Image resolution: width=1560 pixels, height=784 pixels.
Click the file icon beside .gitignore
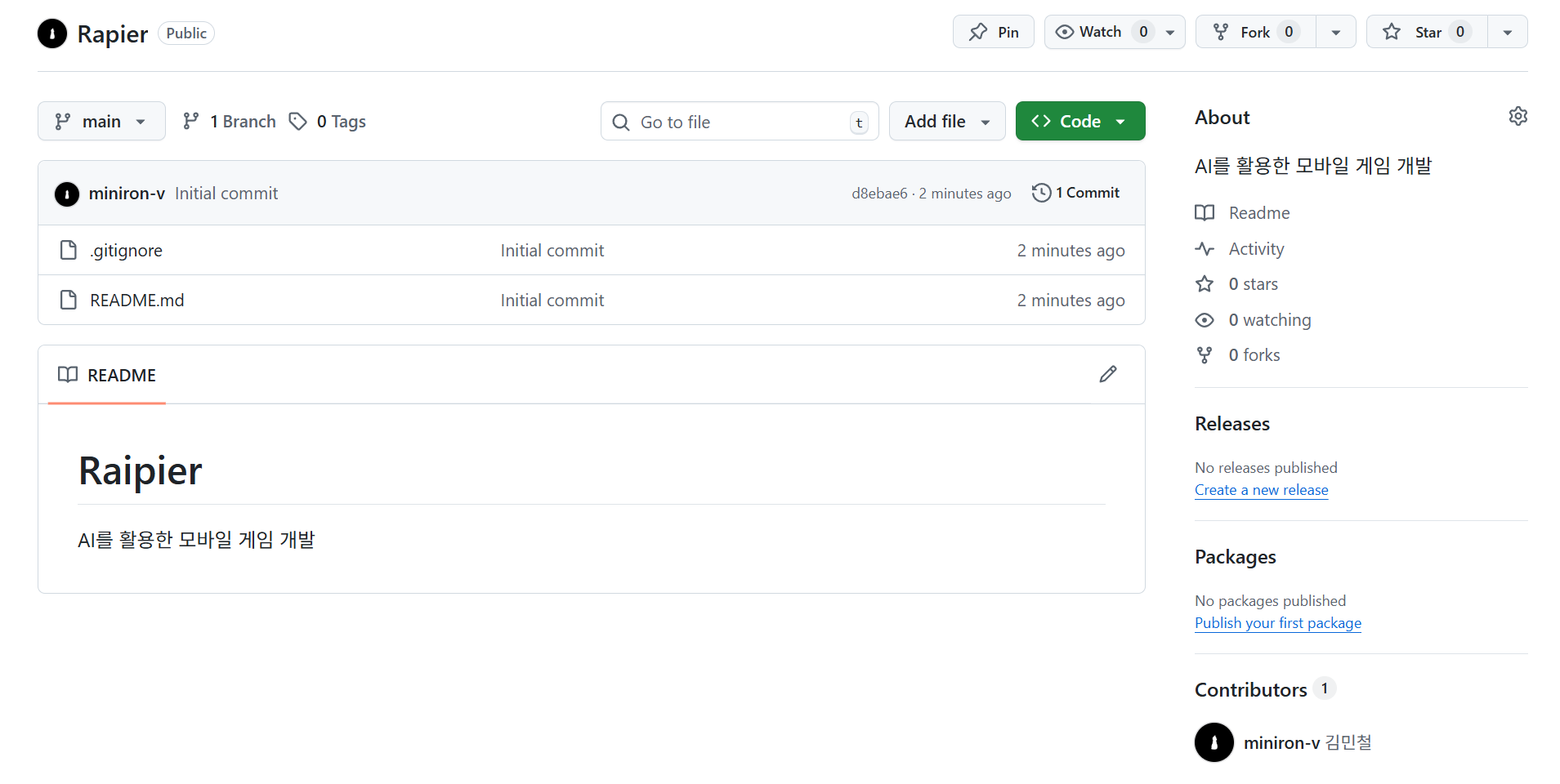pyautogui.click(x=69, y=250)
